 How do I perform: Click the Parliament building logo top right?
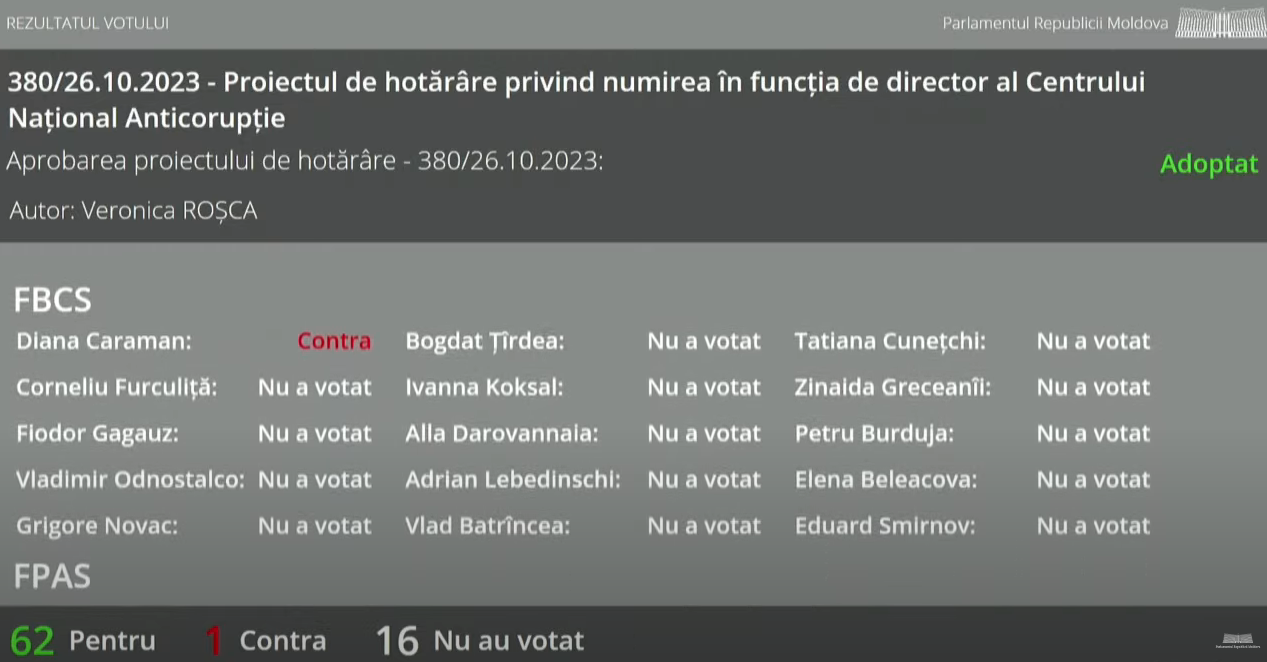pyautogui.click(x=1218, y=22)
